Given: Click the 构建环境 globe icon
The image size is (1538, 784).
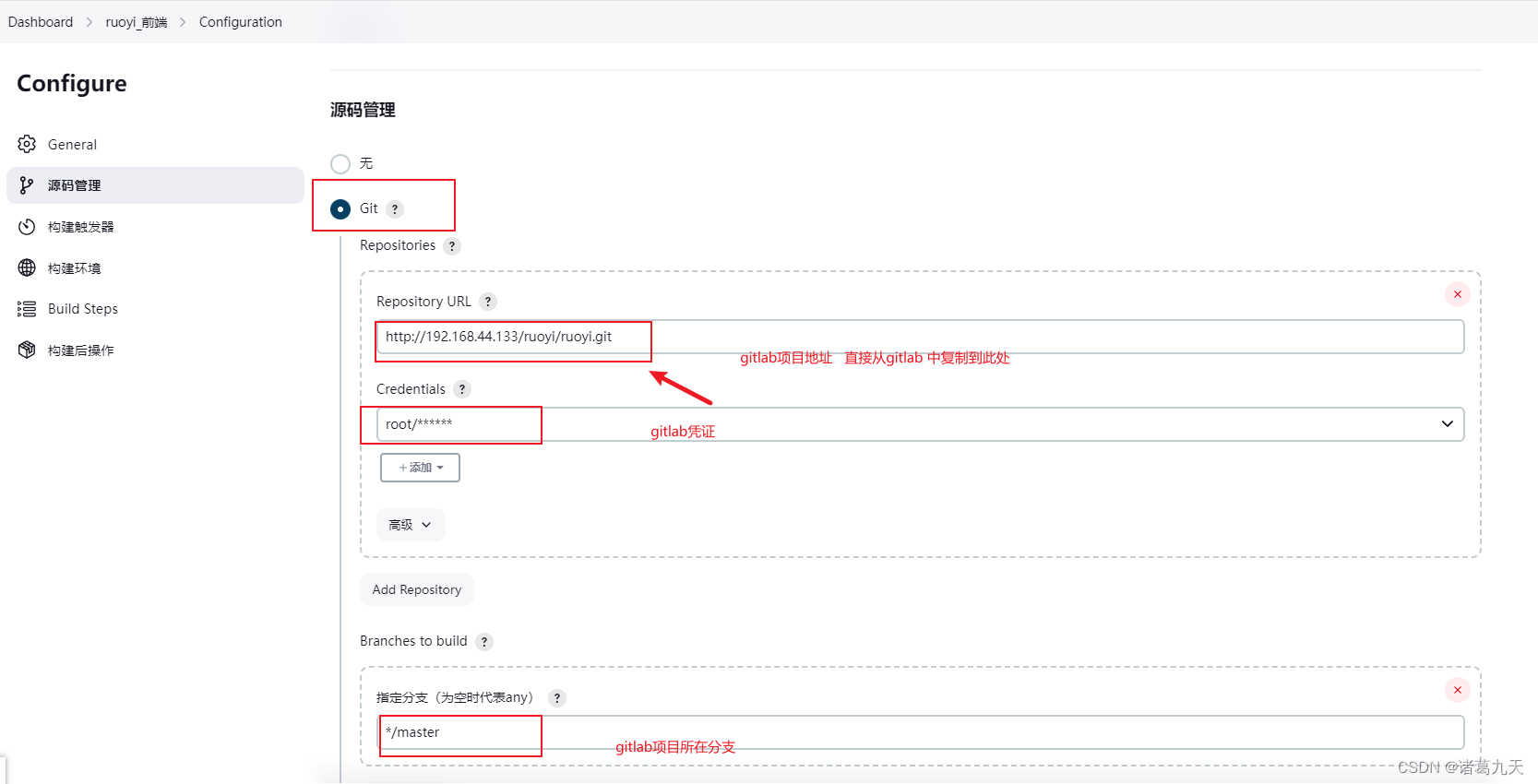Looking at the screenshot, I should tap(27, 267).
